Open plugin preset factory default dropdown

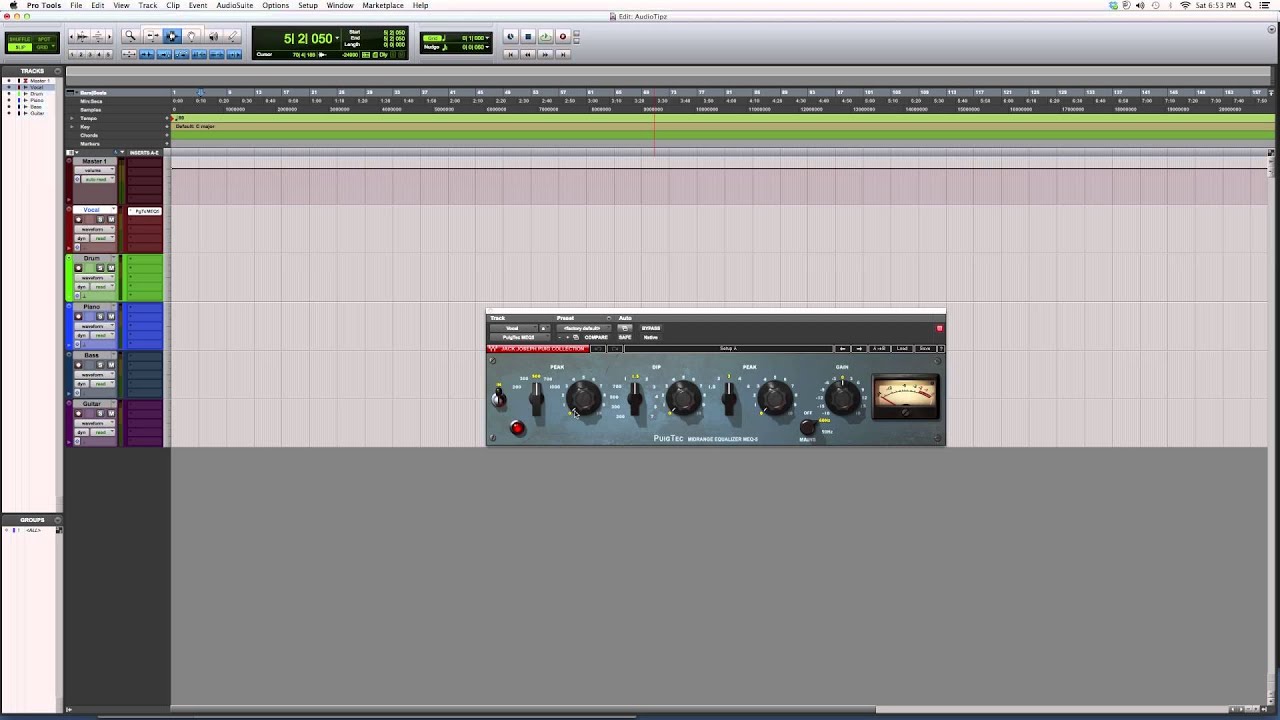pyautogui.click(x=582, y=328)
